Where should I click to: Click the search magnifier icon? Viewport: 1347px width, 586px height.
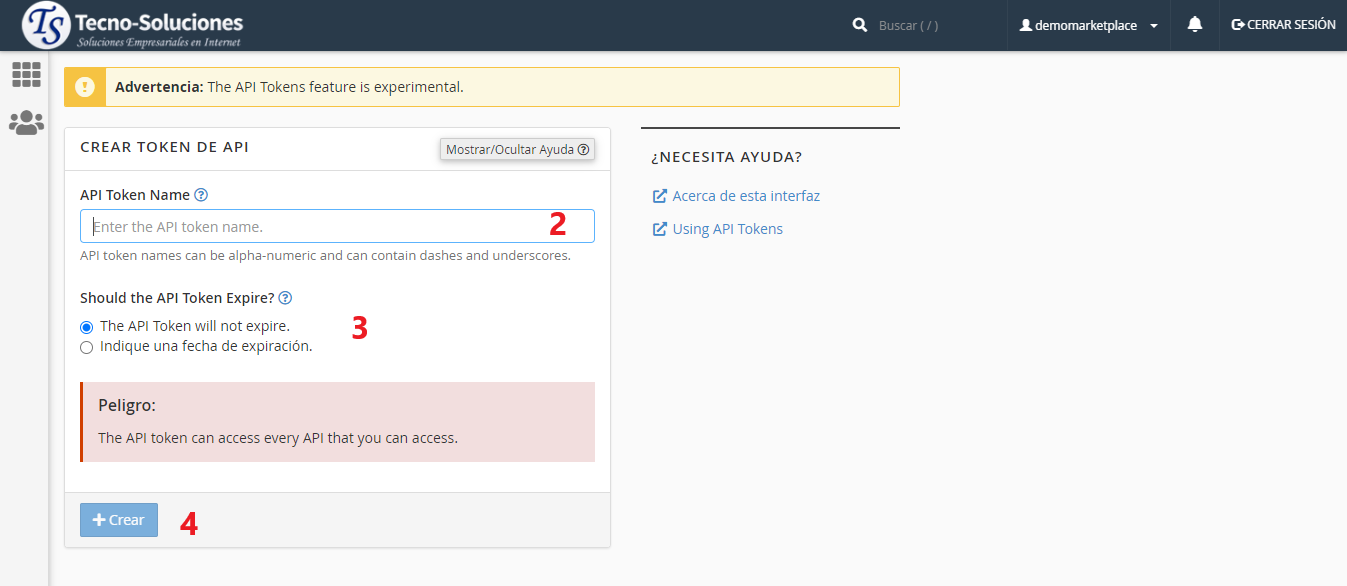(x=859, y=25)
